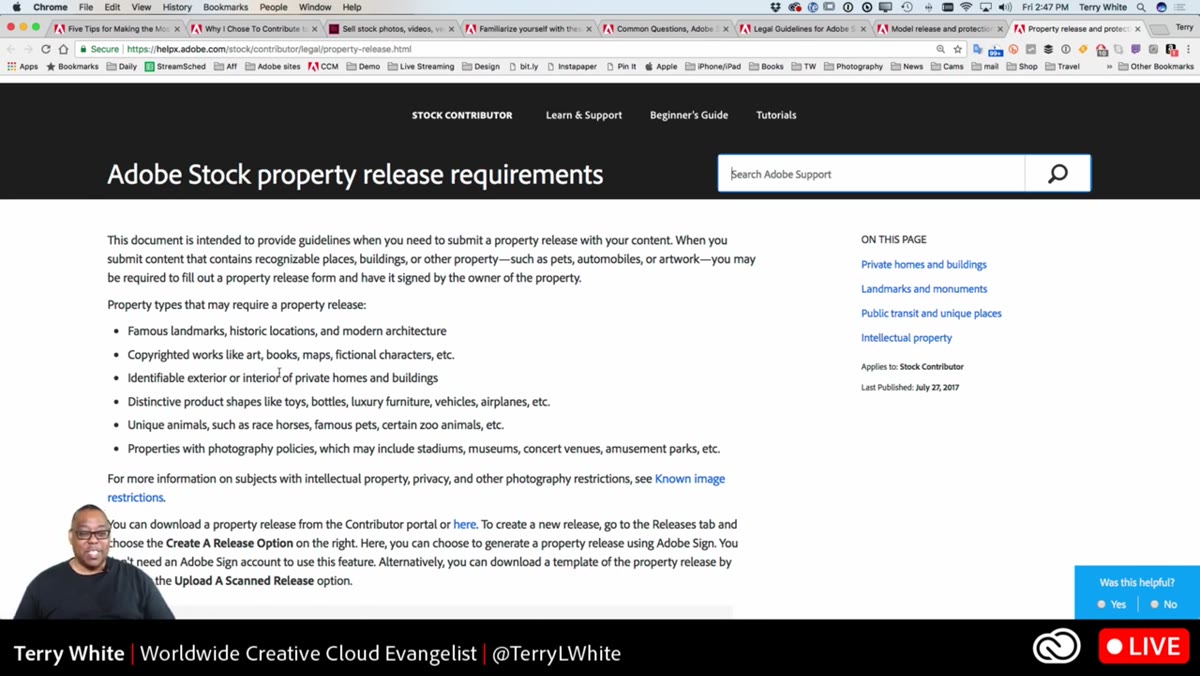The image size is (1200, 676).
Task: Select Yes for 'Was this helpful?'
Action: [1111, 604]
